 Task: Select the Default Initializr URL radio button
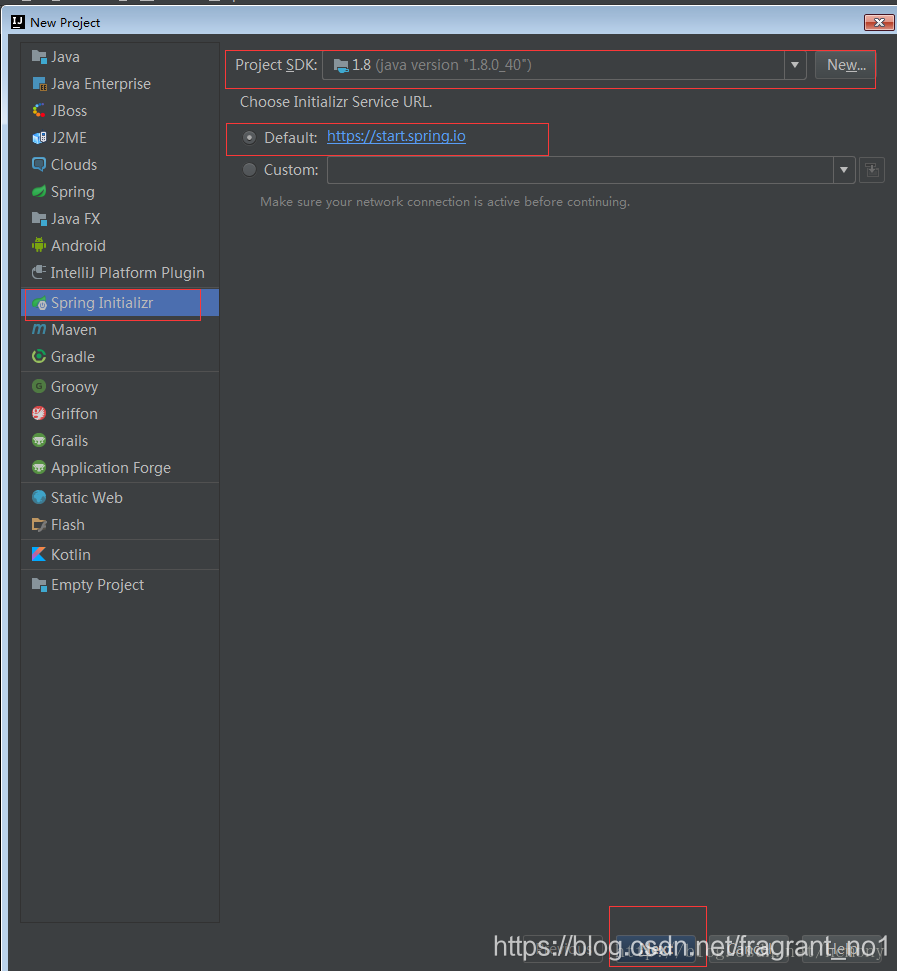click(249, 137)
